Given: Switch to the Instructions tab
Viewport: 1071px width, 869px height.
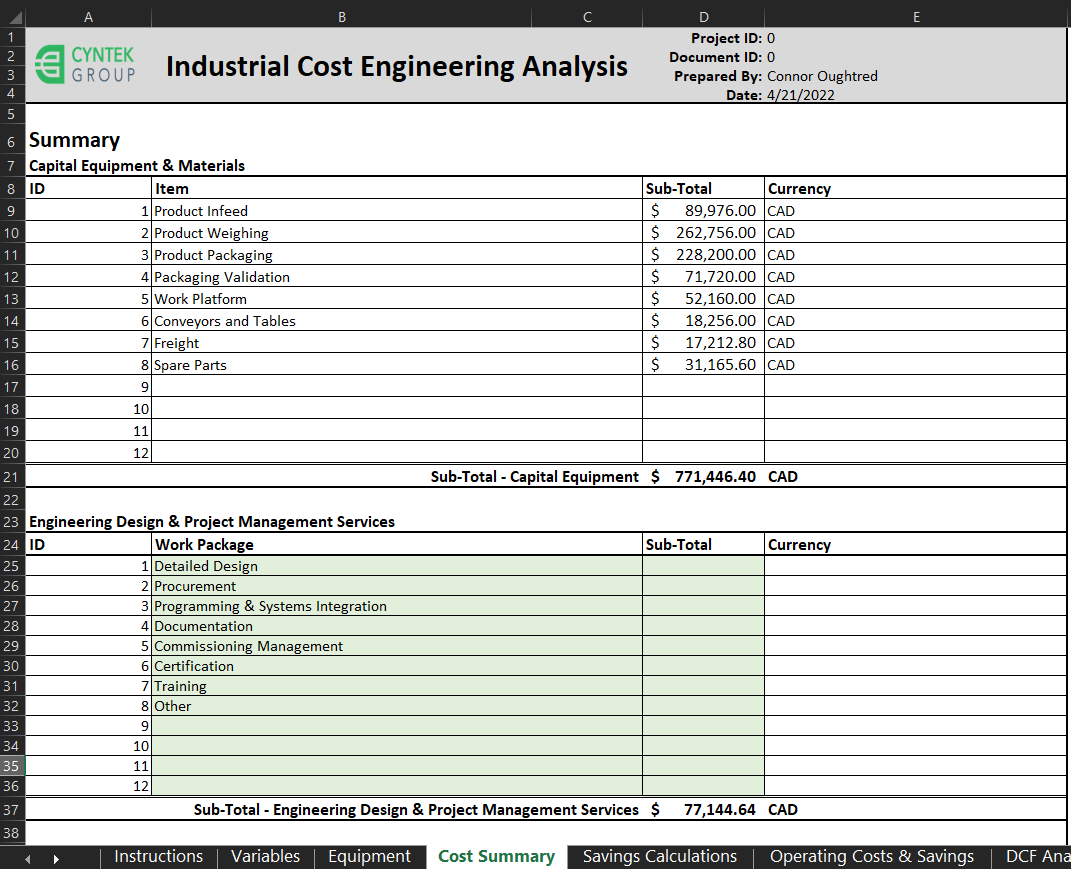Looking at the screenshot, I should (x=159, y=856).
